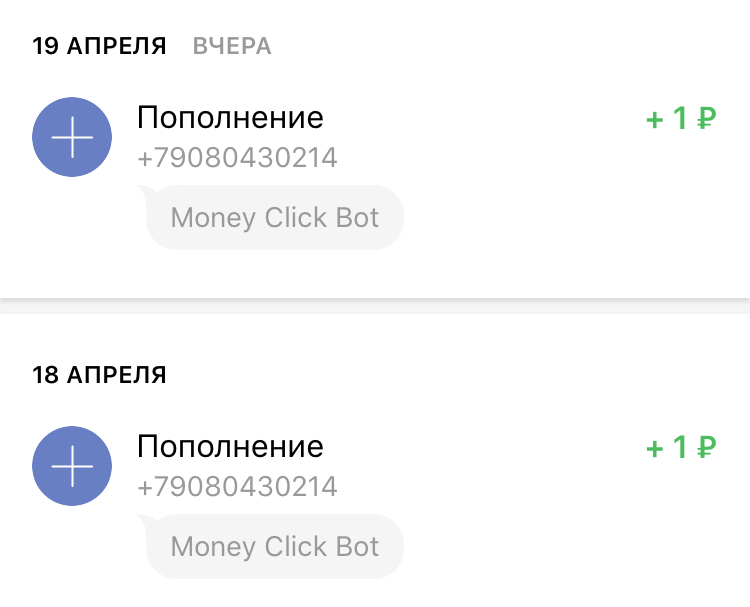This screenshot has width=750, height=607.
Task: Open the 19 April "Пополнение" transaction title
Action: click(x=230, y=117)
